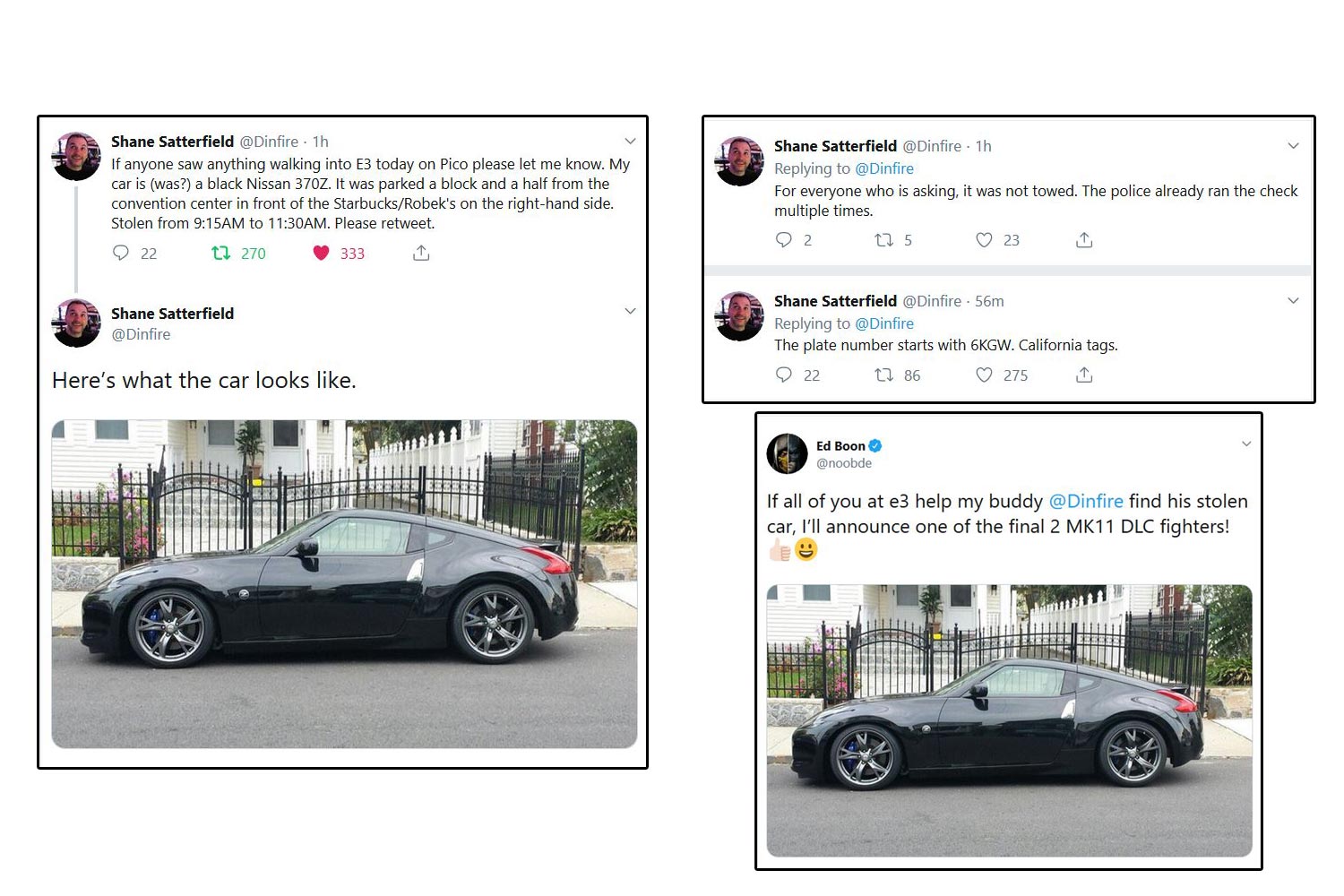Viewport: 1344px width, 896px height.
Task: Like the plate number tweet with 275 likes
Action: pos(984,375)
